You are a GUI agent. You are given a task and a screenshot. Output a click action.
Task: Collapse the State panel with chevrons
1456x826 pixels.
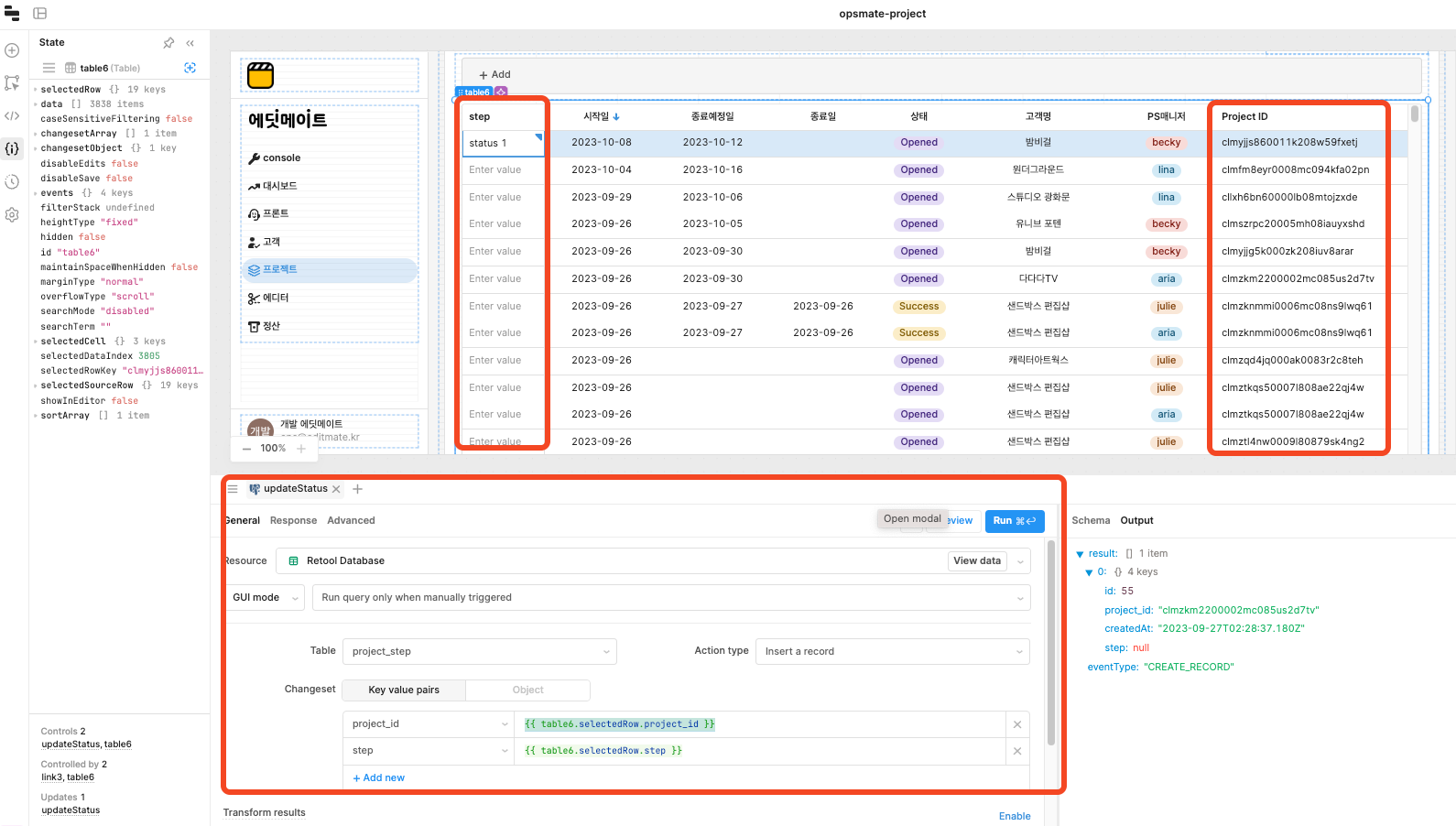pyautogui.click(x=190, y=43)
